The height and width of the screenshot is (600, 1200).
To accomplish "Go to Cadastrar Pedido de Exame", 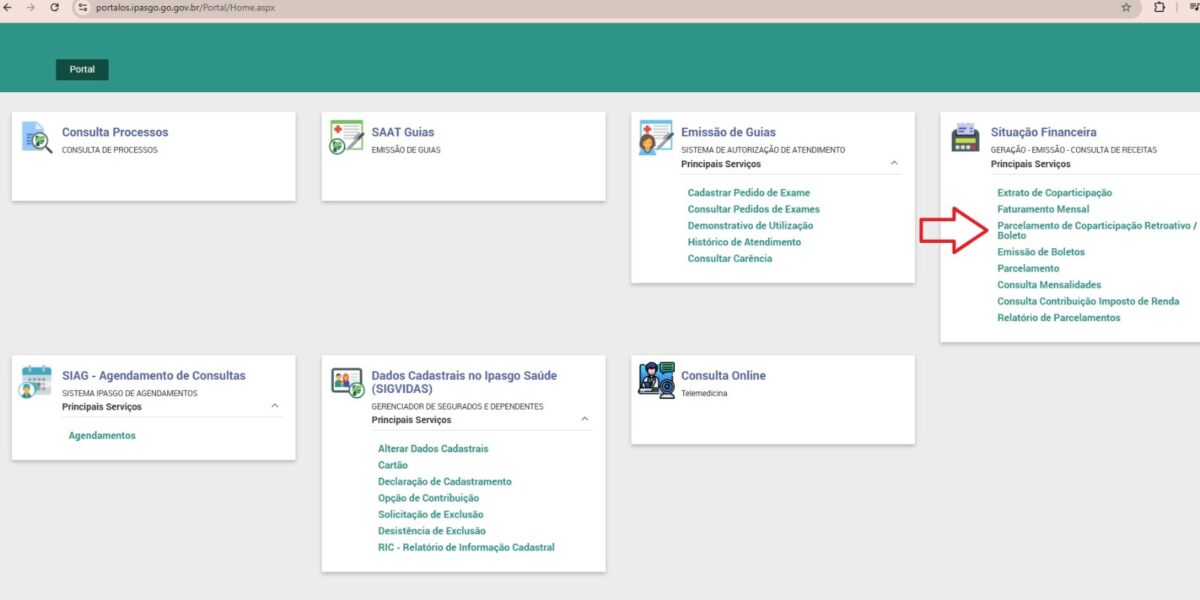I will [x=748, y=192].
